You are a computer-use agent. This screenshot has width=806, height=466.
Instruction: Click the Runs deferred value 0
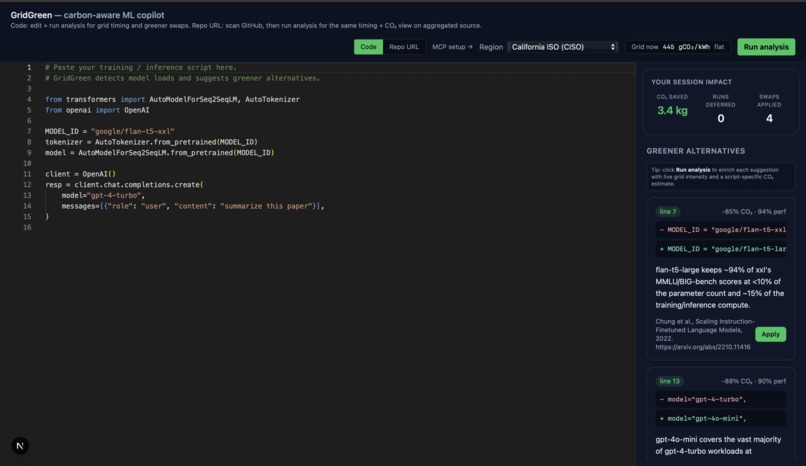[721, 119]
